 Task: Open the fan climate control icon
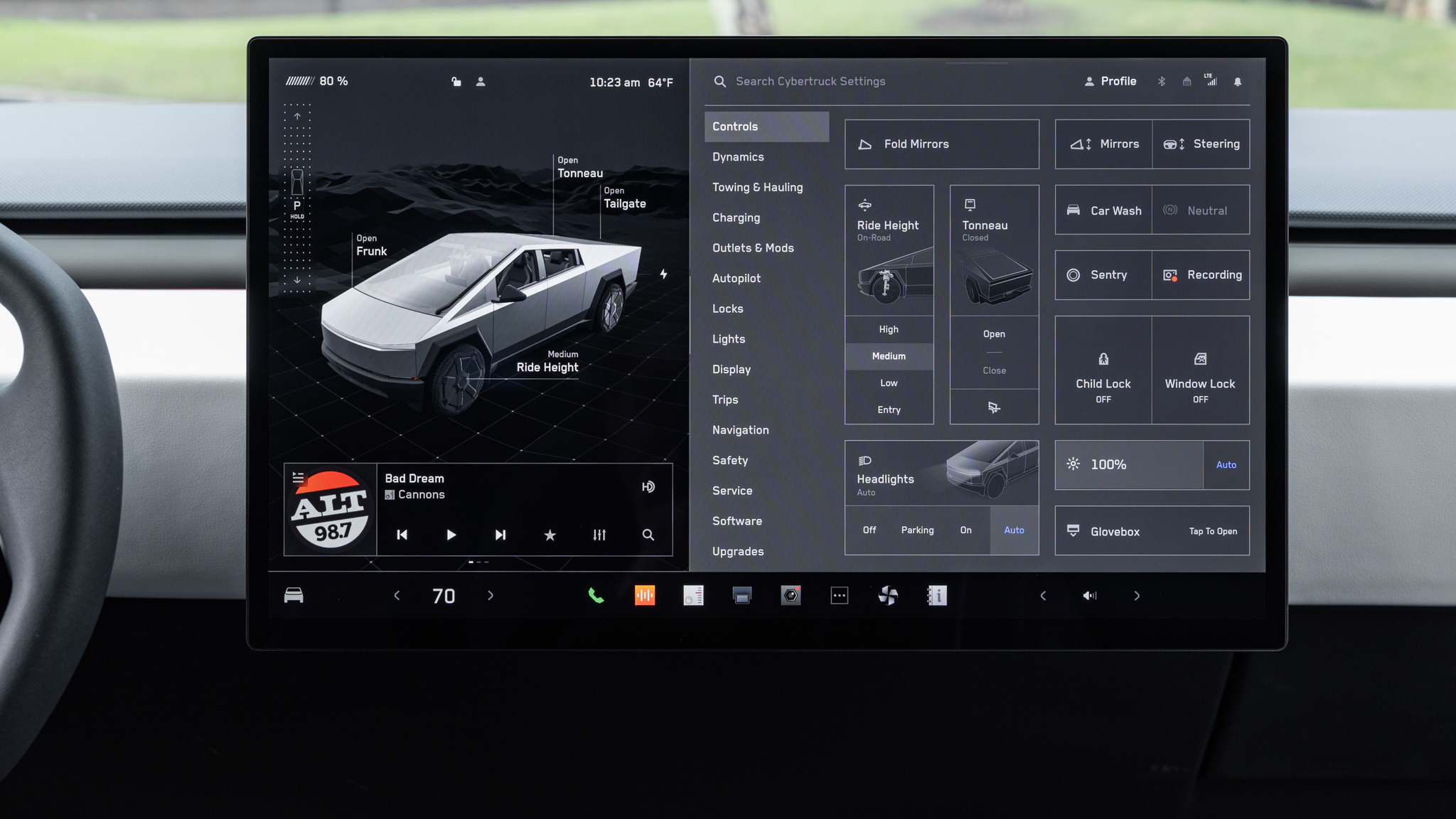tap(888, 596)
